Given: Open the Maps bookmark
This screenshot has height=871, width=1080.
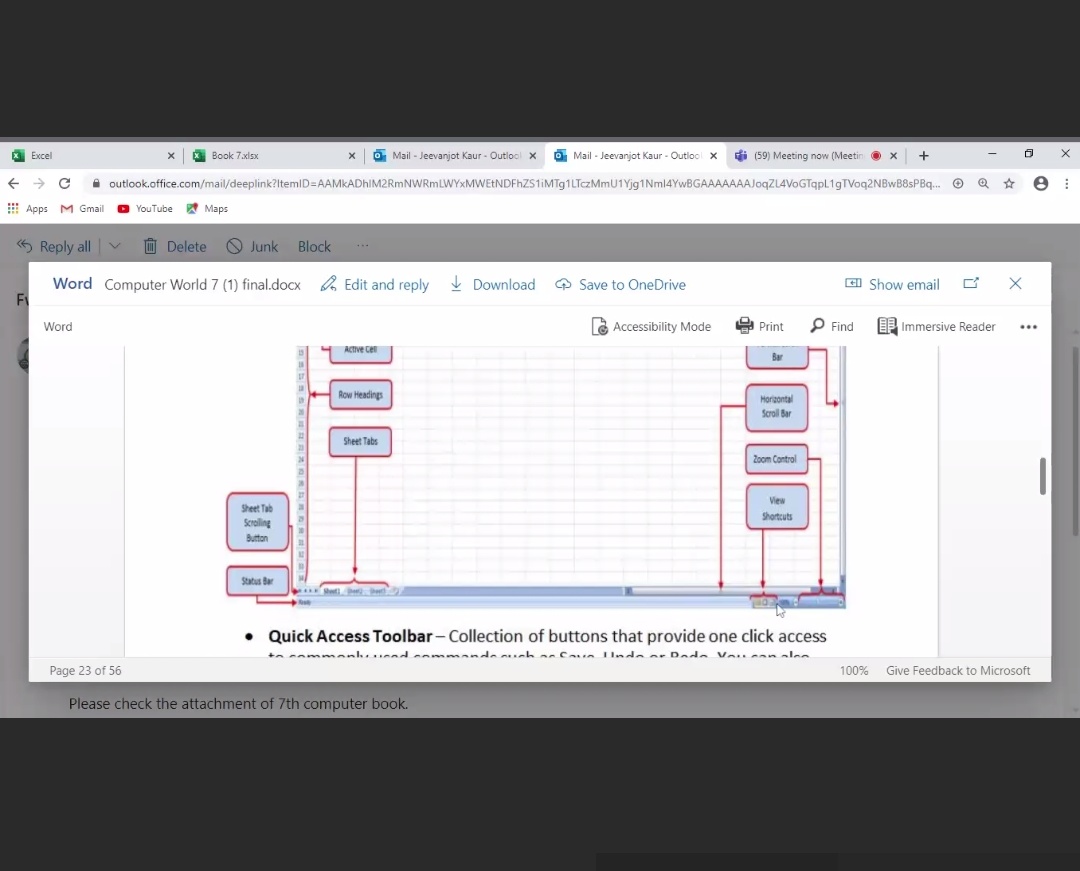Looking at the screenshot, I should [x=207, y=209].
